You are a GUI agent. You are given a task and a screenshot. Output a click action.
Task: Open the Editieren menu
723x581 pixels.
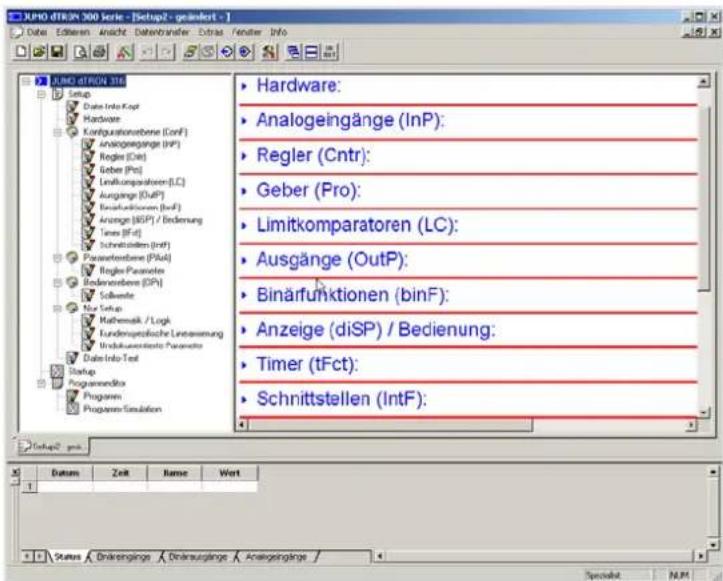[x=73, y=32]
